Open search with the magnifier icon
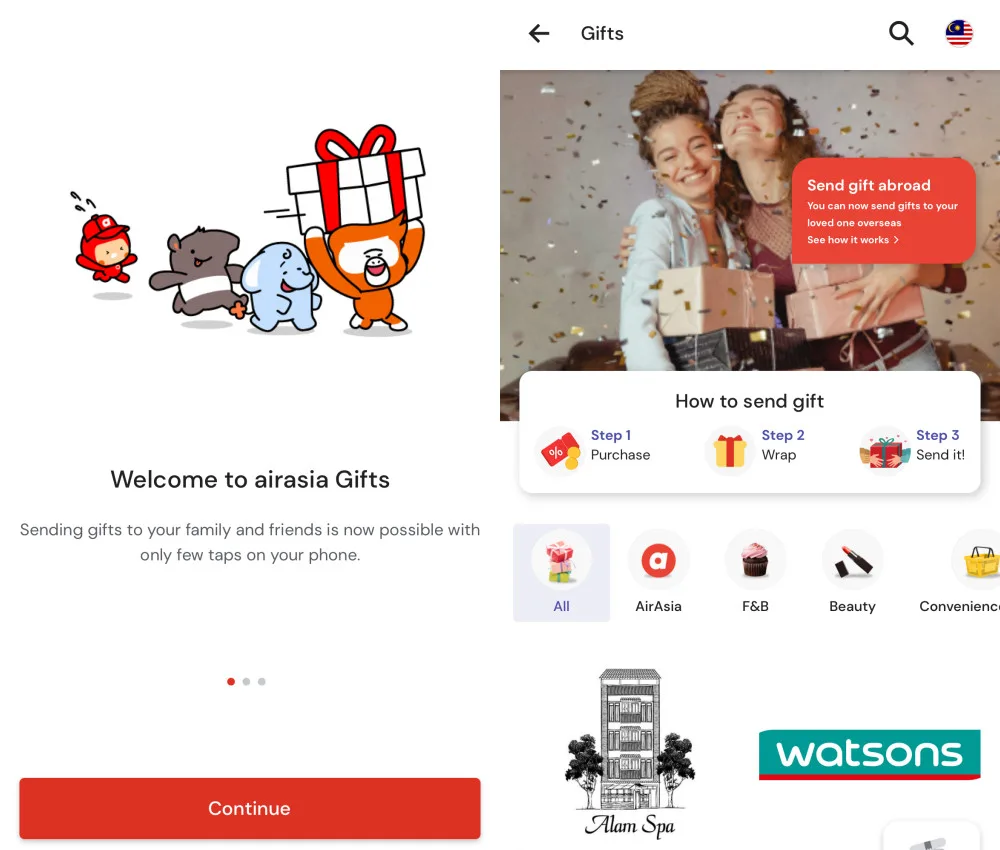The image size is (1000, 850). 901,33
